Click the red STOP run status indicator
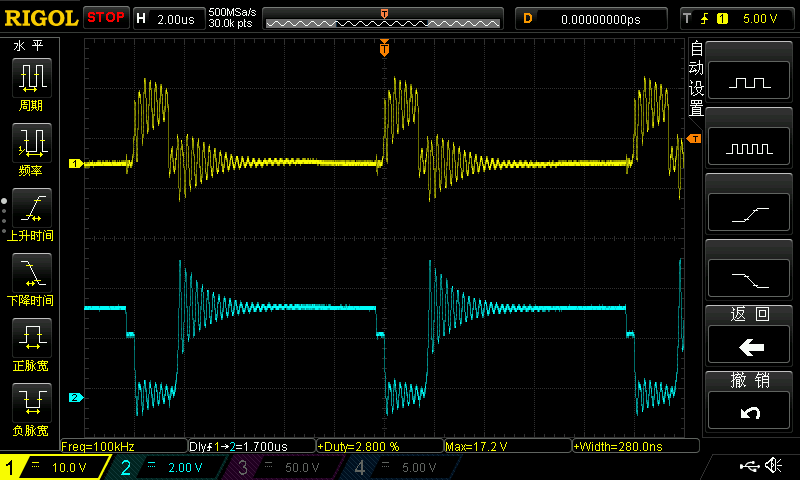Image resolution: width=800 pixels, height=480 pixels. [x=106, y=18]
